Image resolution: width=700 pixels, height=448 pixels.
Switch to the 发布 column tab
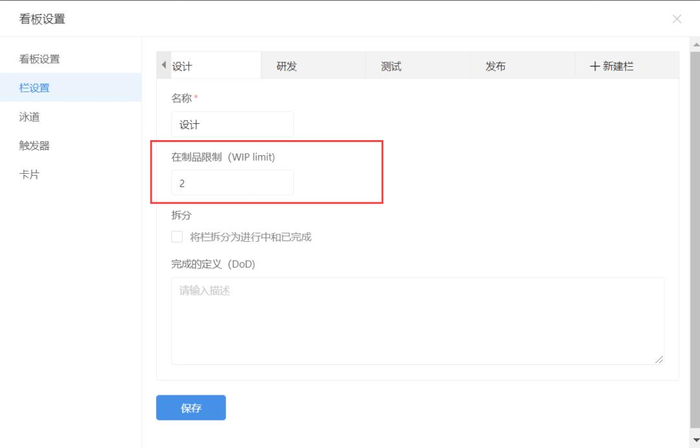[x=522, y=66]
